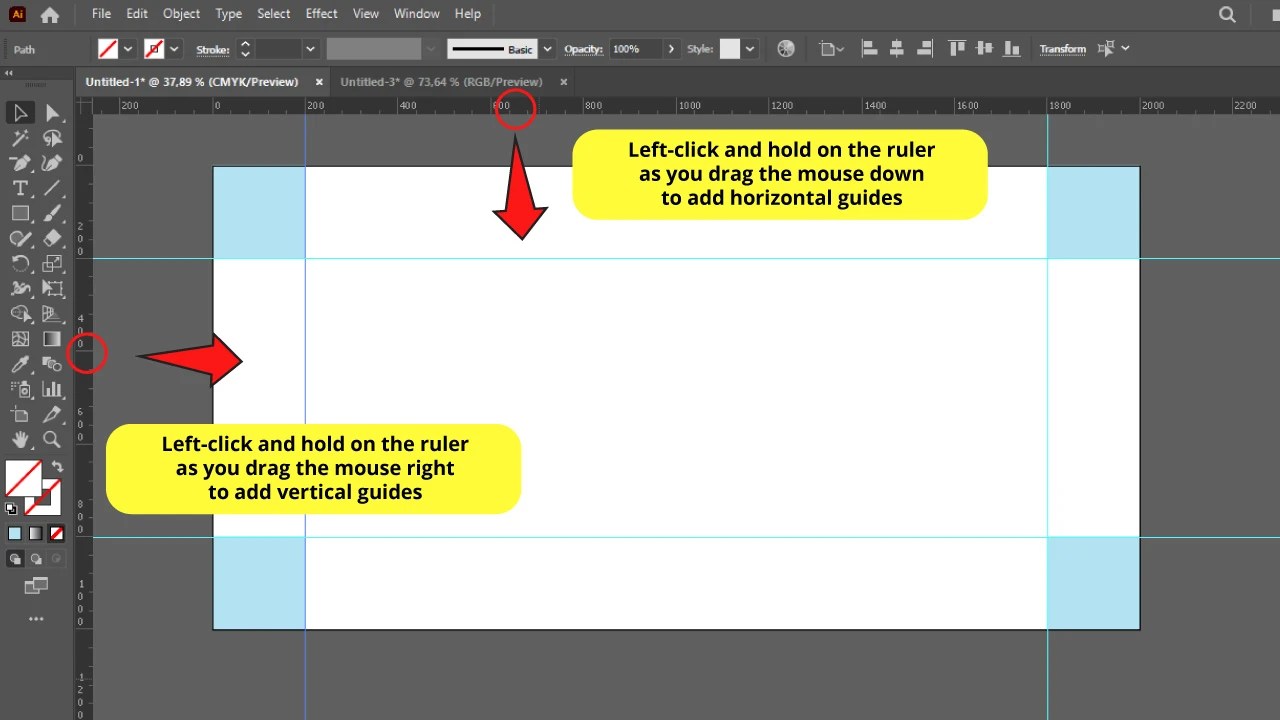Select the Hand tool
This screenshot has height=720, width=1280.
(19, 438)
